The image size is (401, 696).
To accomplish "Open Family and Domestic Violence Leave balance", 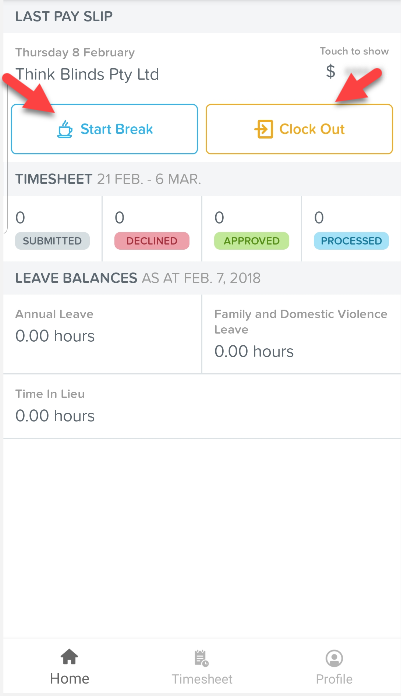I will 302,334.
